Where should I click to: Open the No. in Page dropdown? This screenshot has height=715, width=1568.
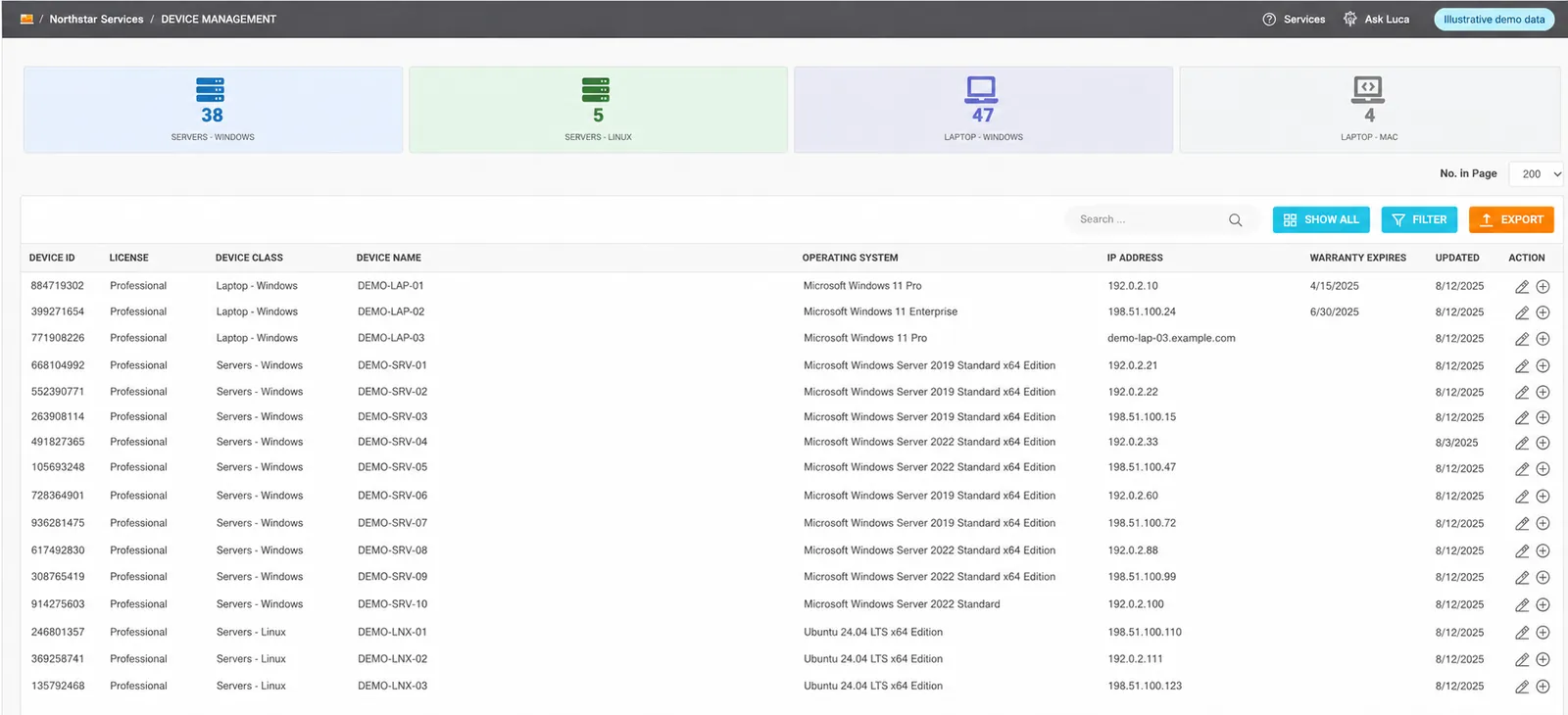[1536, 173]
